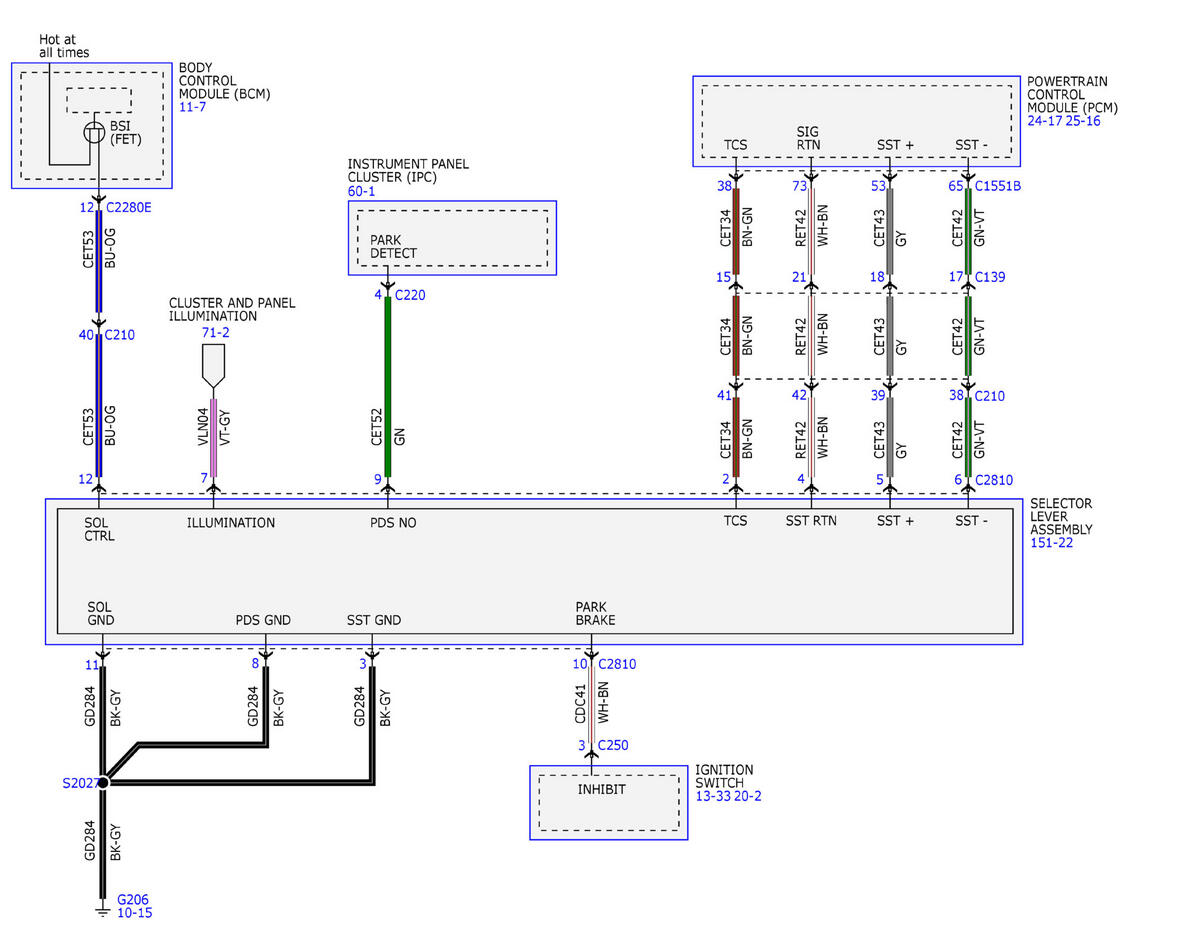
Task: Click the Selector Lever Assembly title
Action: (1062, 516)
